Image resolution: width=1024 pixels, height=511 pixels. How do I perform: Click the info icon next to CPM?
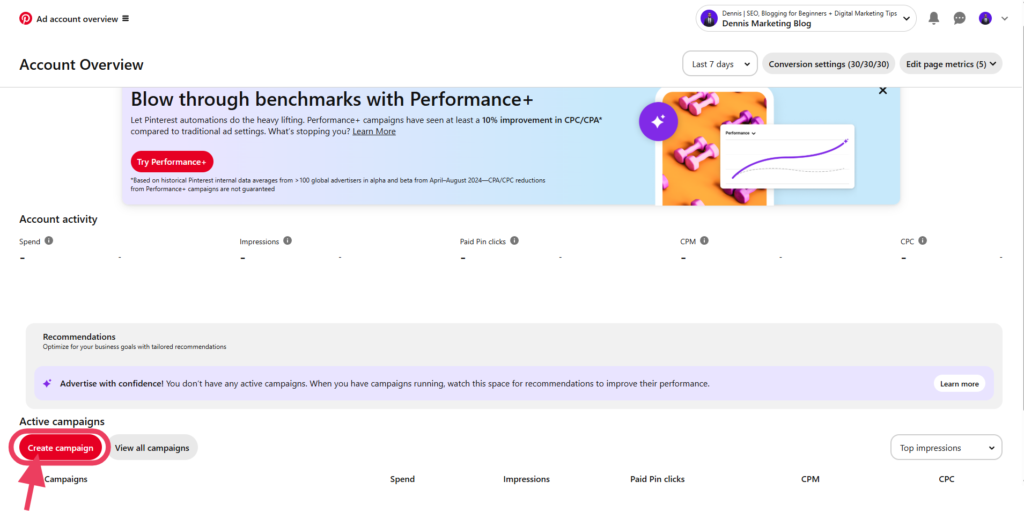click(x=704, y=240)
